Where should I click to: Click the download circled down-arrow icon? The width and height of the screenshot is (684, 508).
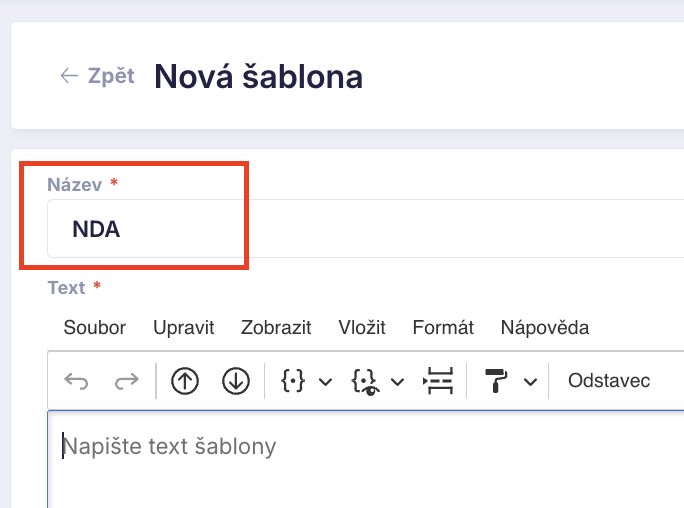pyautogui.click(x=236, y=381)
